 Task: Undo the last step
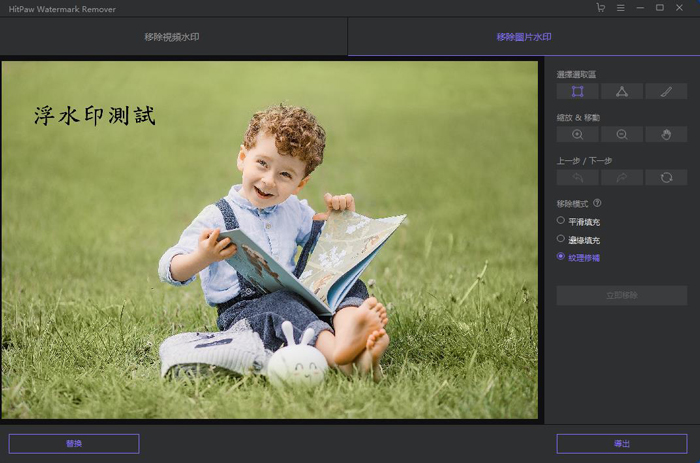578,177
